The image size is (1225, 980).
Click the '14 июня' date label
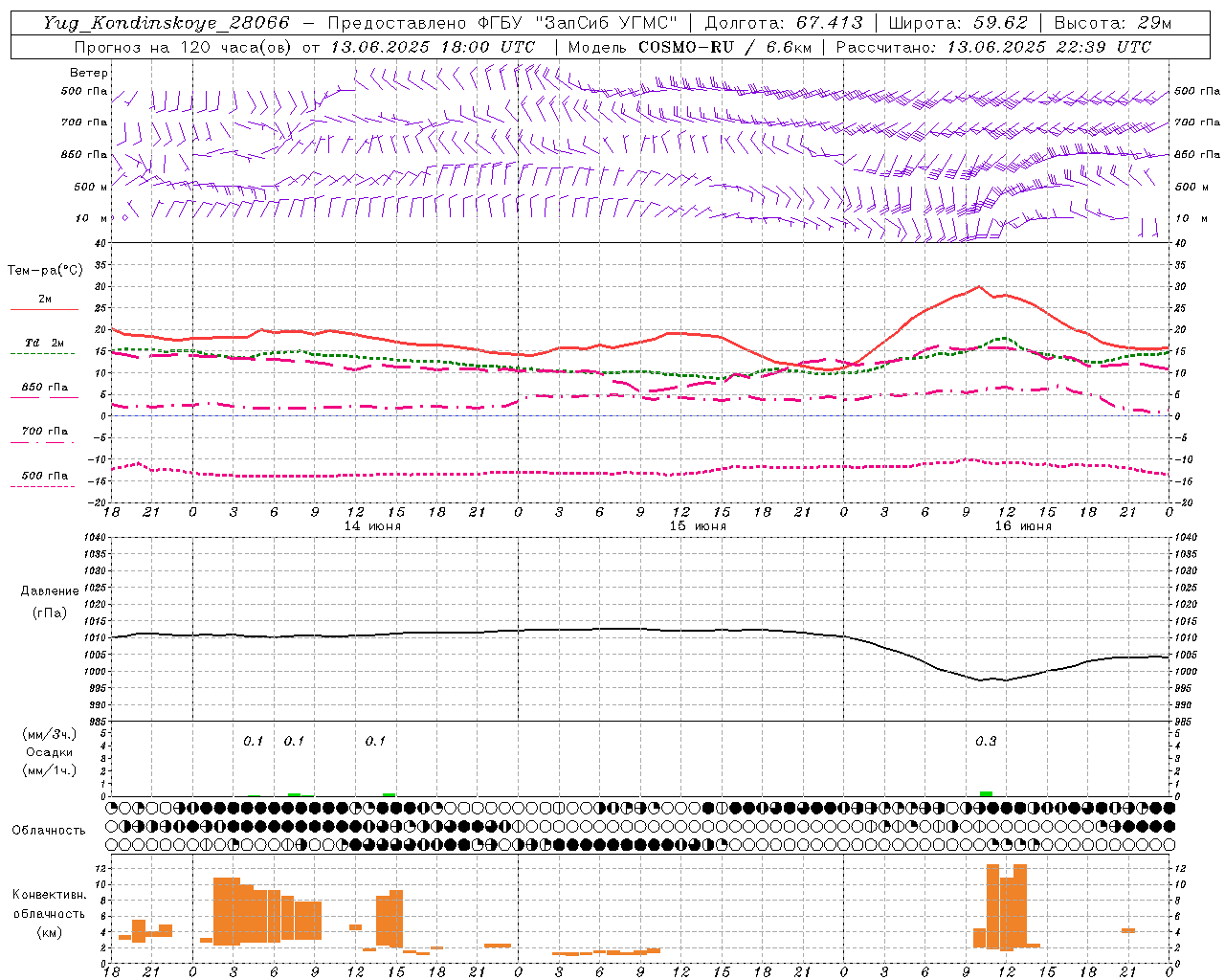(372, 525)
